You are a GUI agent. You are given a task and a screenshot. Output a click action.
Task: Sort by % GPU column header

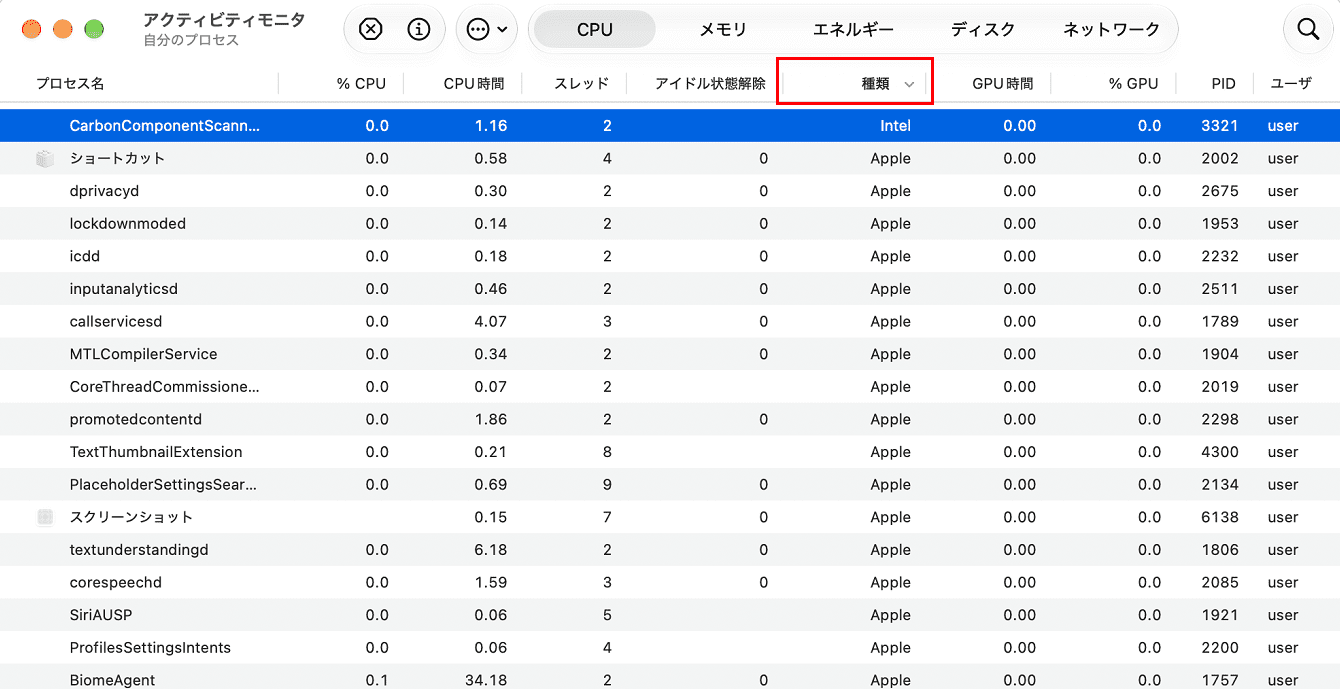pos(1133,84)
